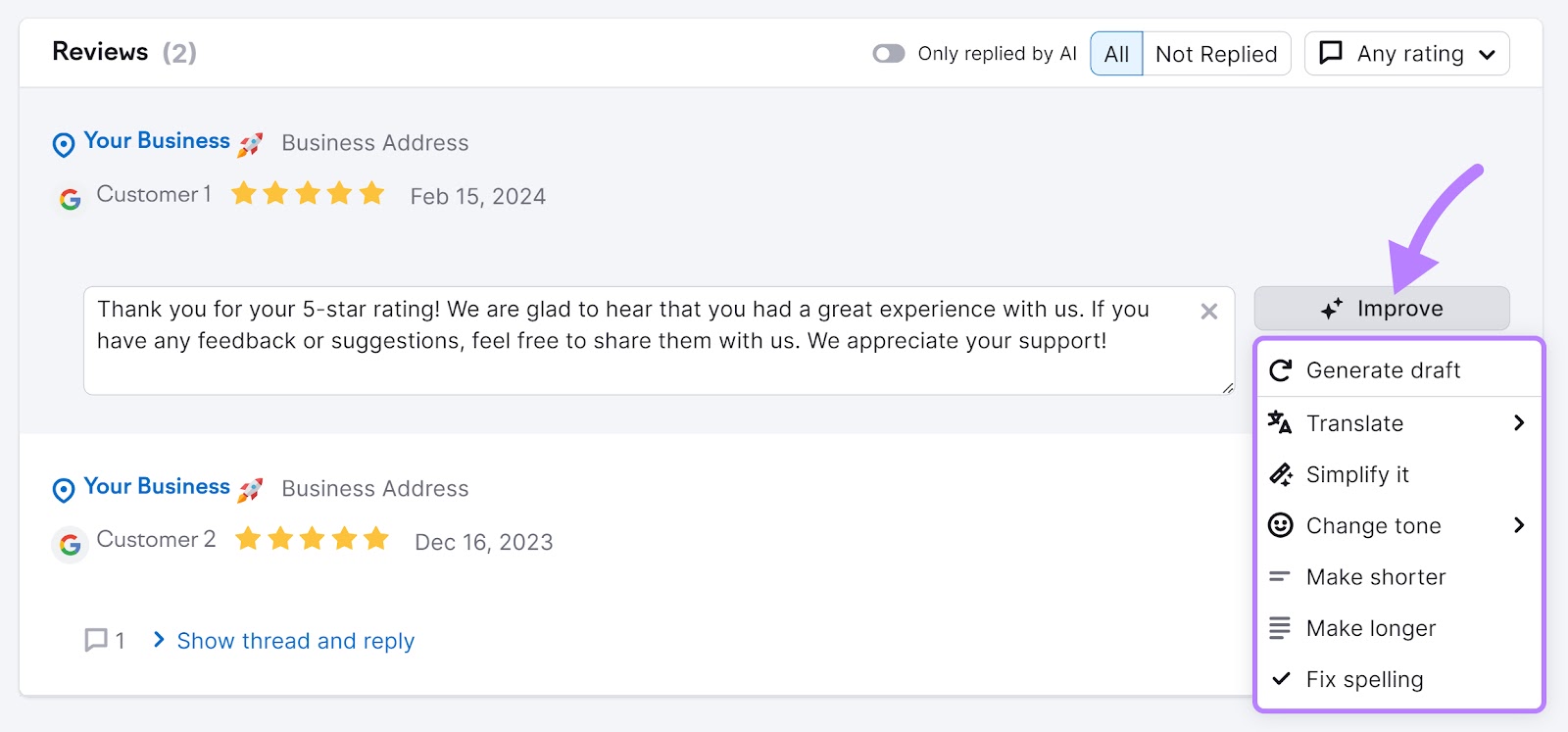Click the comment bubble icon showing thread count
The width and height of the screenshot is (1568, 732).
[95, 640]
